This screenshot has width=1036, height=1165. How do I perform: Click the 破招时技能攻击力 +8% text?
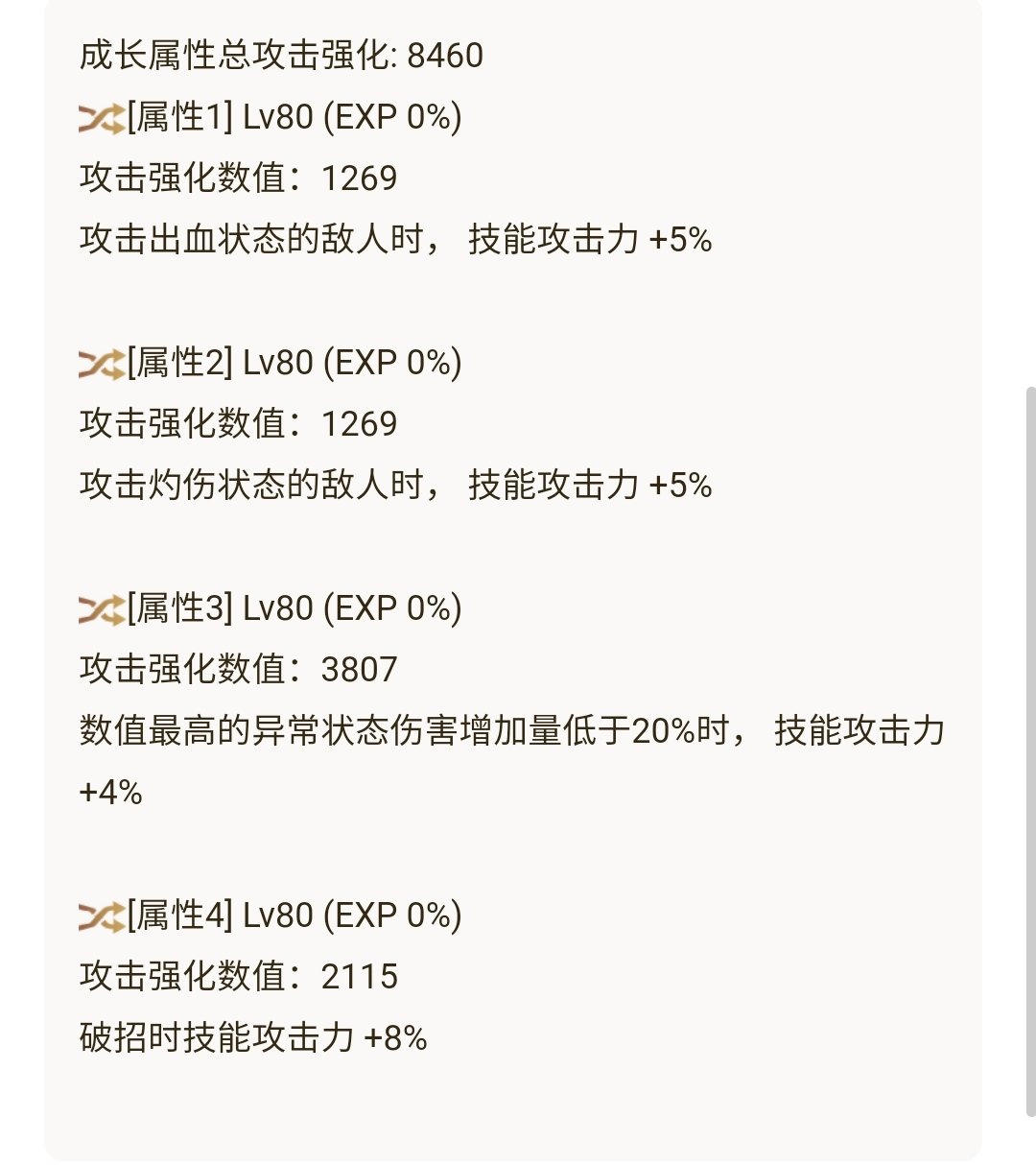[x=253, y=1038]
